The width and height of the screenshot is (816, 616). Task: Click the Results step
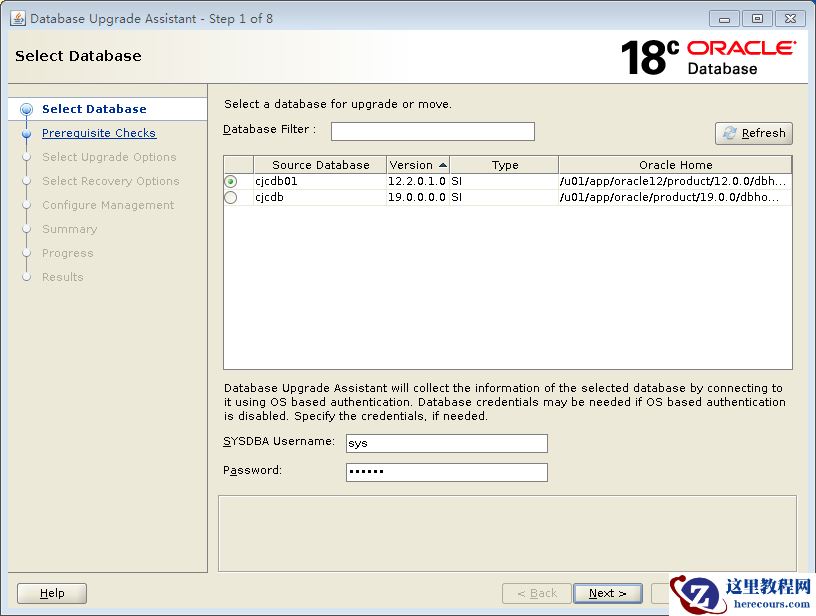point(62,277)
